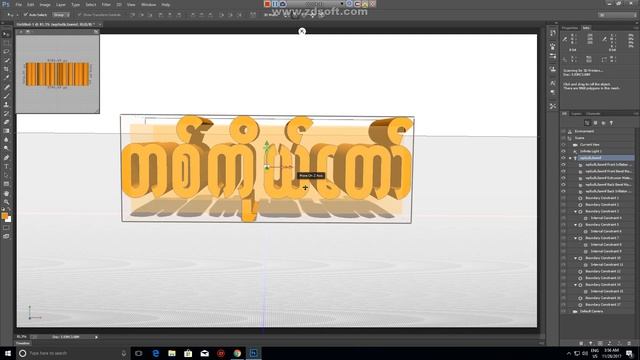Collapse Boundary Constraint 10 node
640x360 pixels.
(576, 258)
